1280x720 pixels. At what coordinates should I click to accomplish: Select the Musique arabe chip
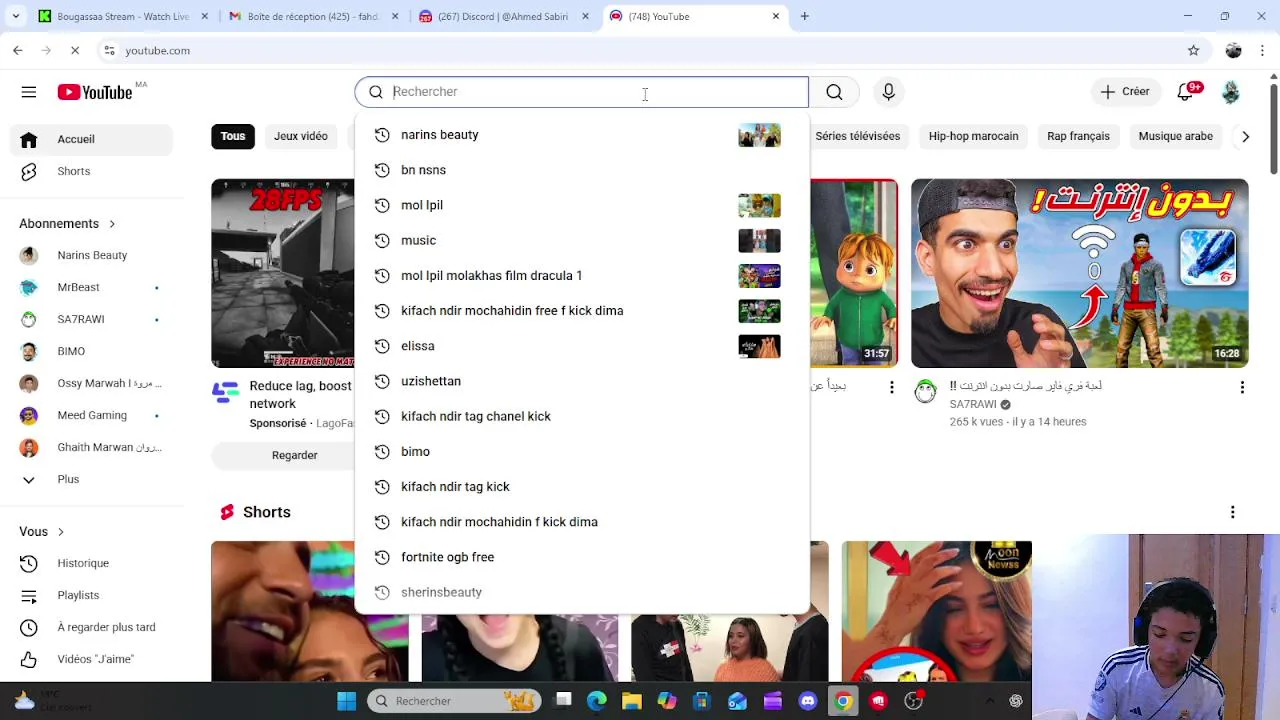point(1175,136)
